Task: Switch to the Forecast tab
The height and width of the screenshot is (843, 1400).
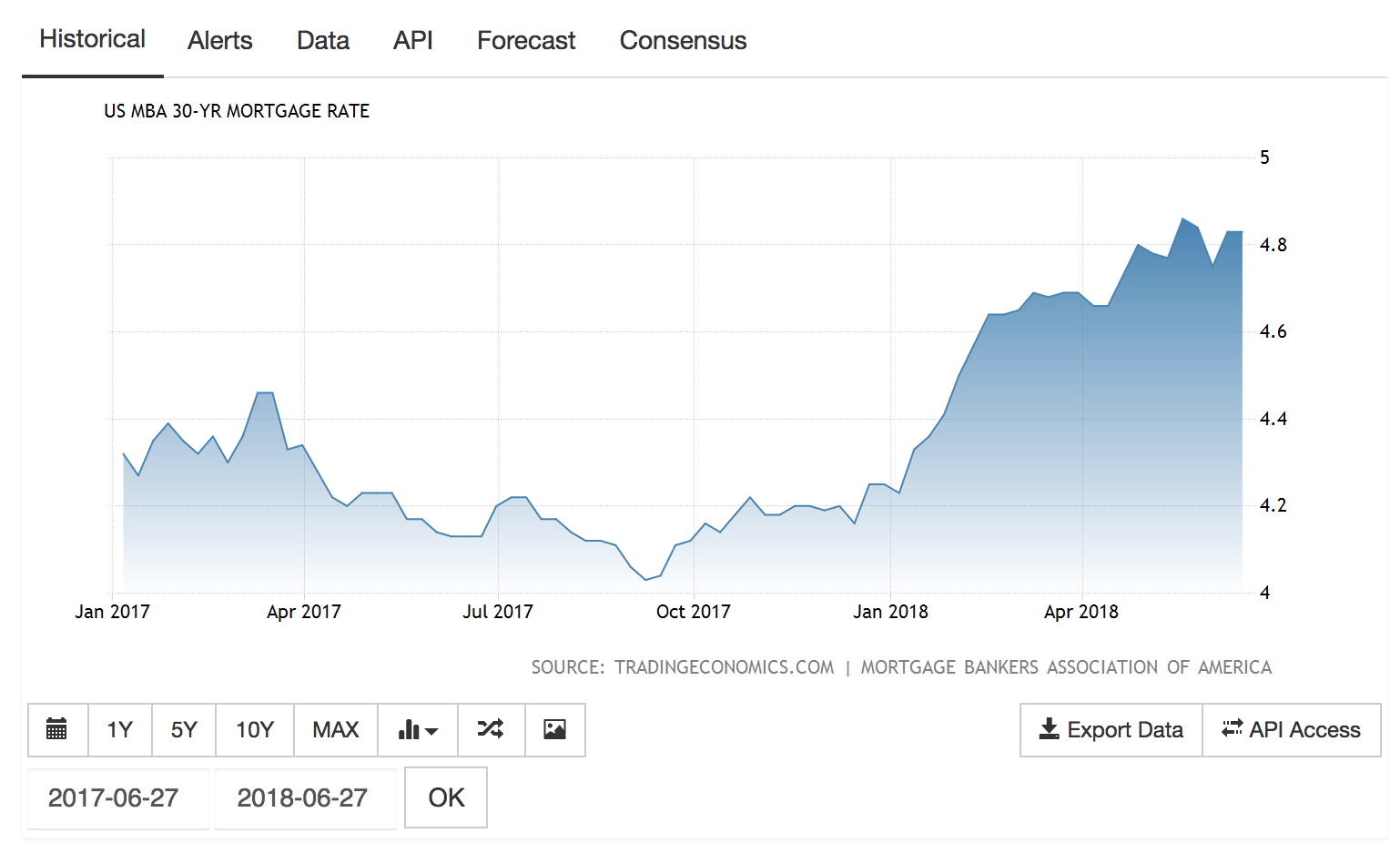Action: pyautogui.click(x=526, y=41)
